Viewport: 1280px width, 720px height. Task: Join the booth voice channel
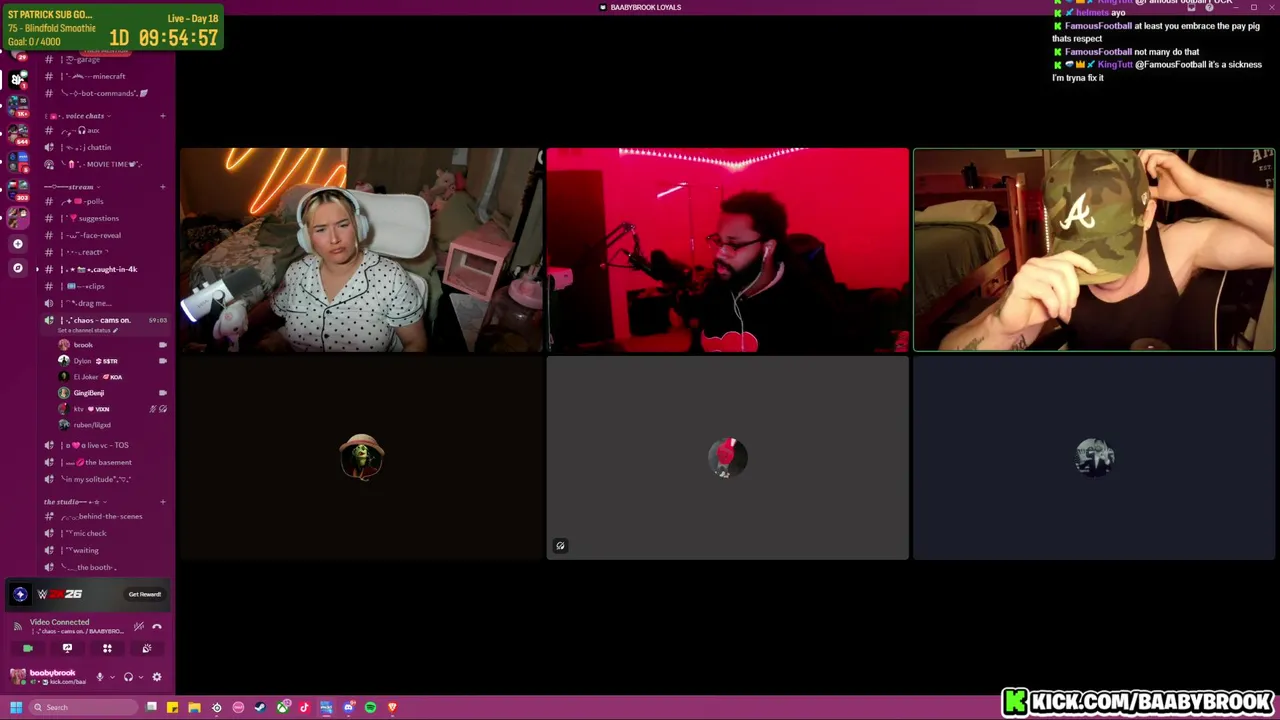pyautogui.click(x=105, y=567)
